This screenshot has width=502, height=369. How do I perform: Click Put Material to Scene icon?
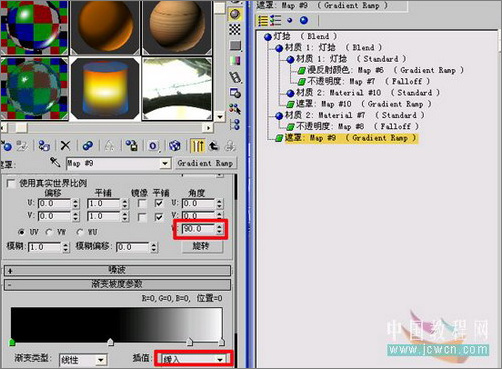pyautogui.click(x=23, y=146)
